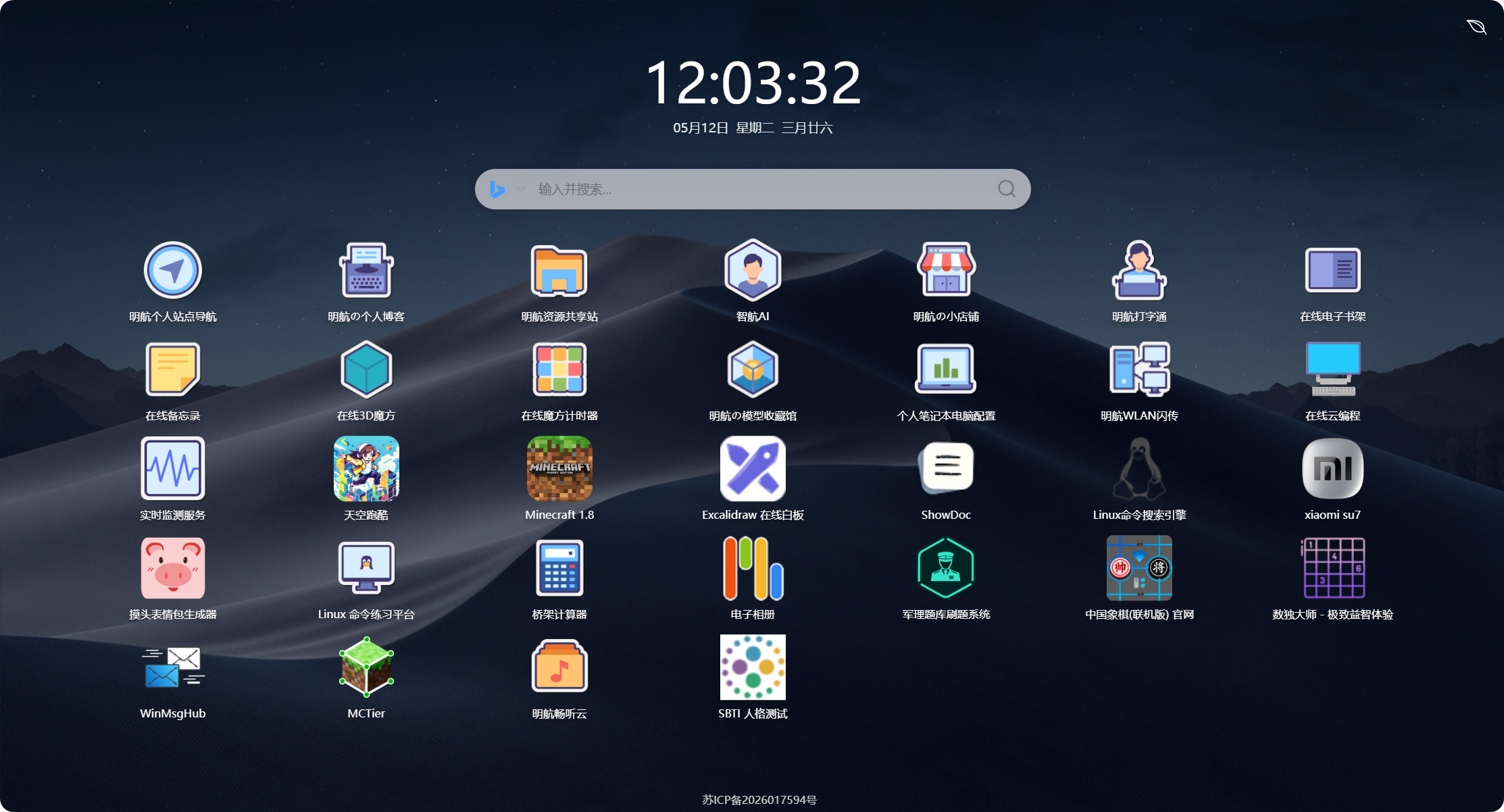Launch the 数独大师 sudoku grid icon

click(x=1332, y=568)
